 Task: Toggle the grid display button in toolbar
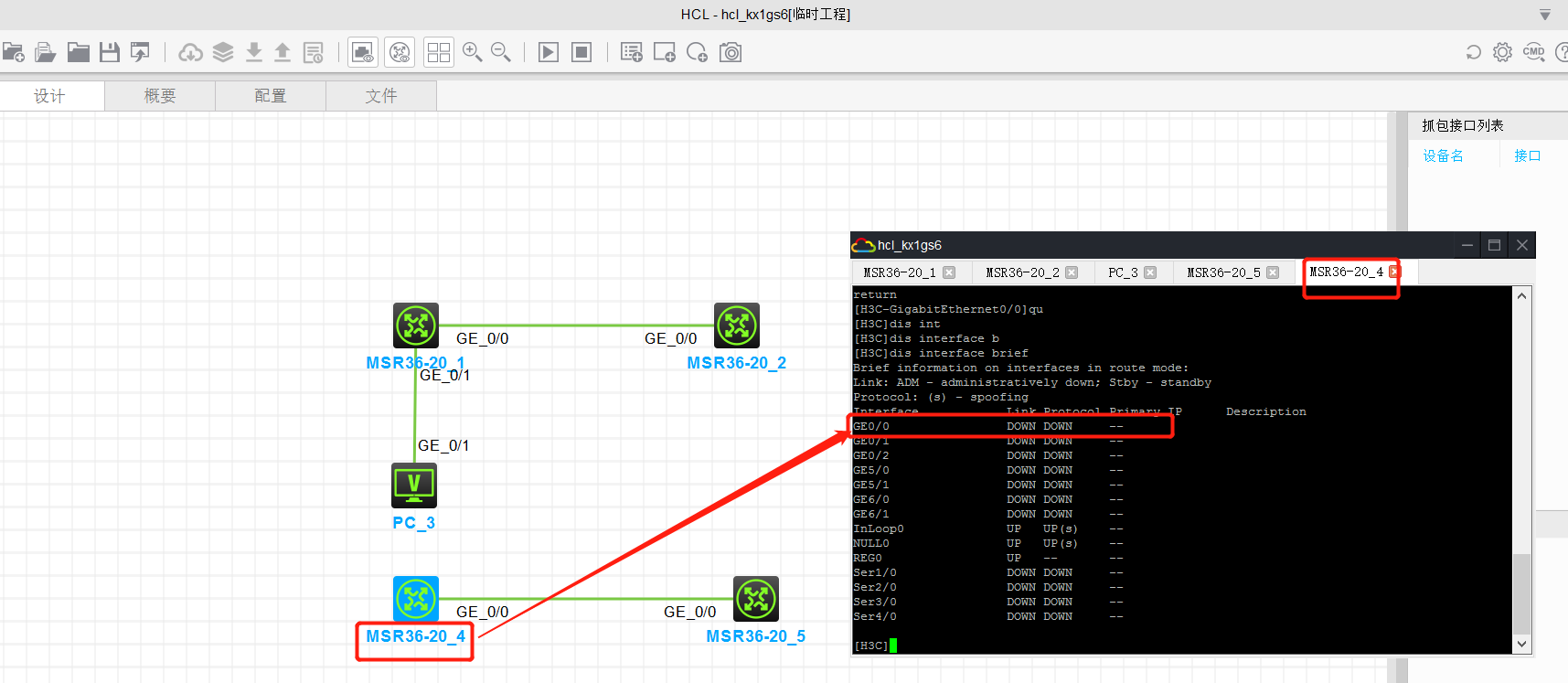coord(439,52)
